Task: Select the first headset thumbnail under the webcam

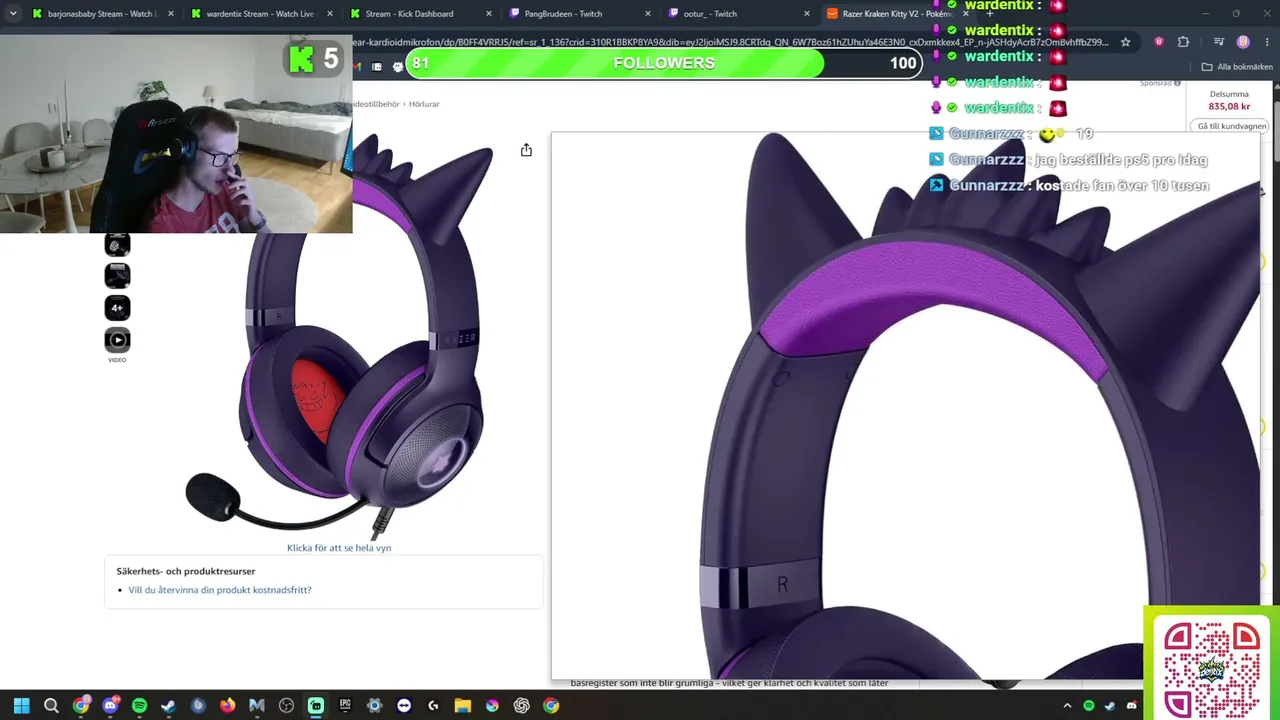Action: coord(117,244)
